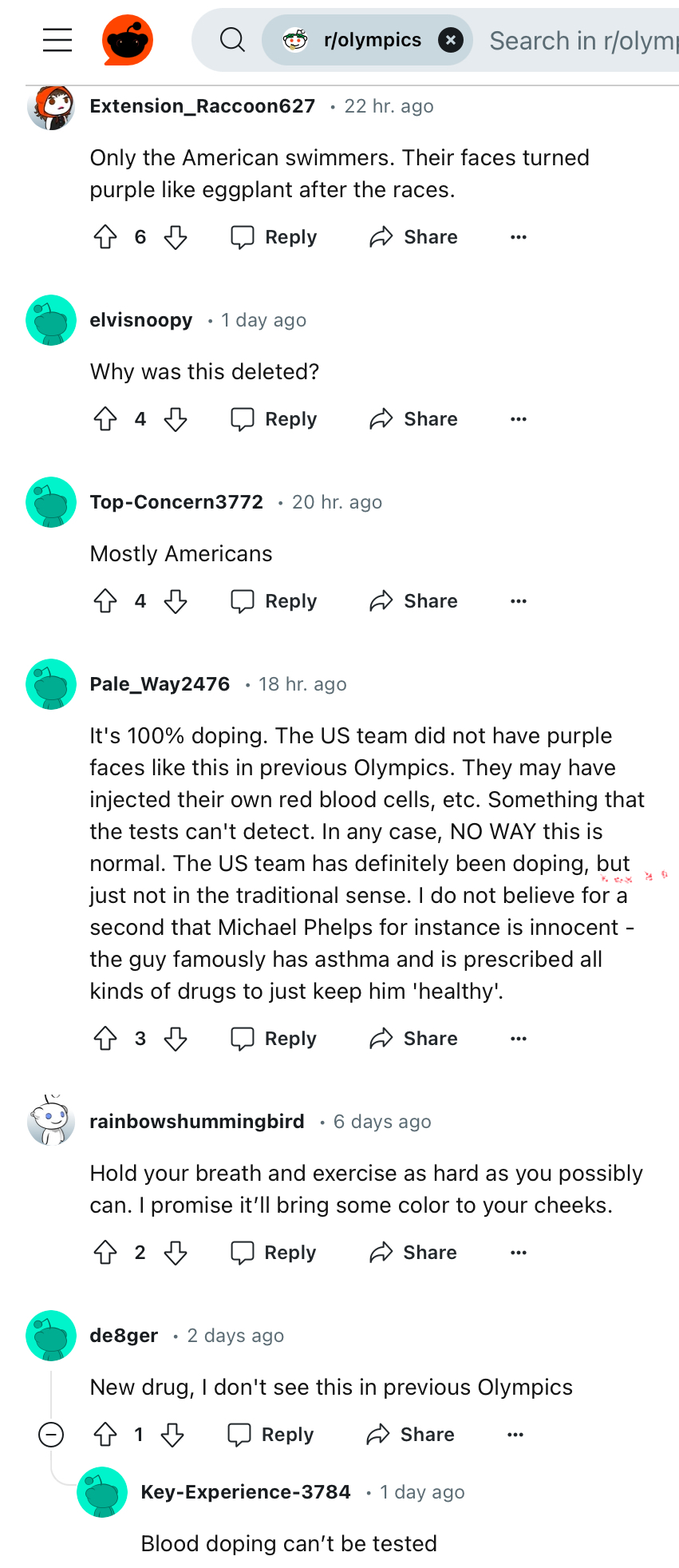Viewport: 679px width, 1568px height.
Task: Open the hamburger navigation menu
Action: tap(57, 40)
